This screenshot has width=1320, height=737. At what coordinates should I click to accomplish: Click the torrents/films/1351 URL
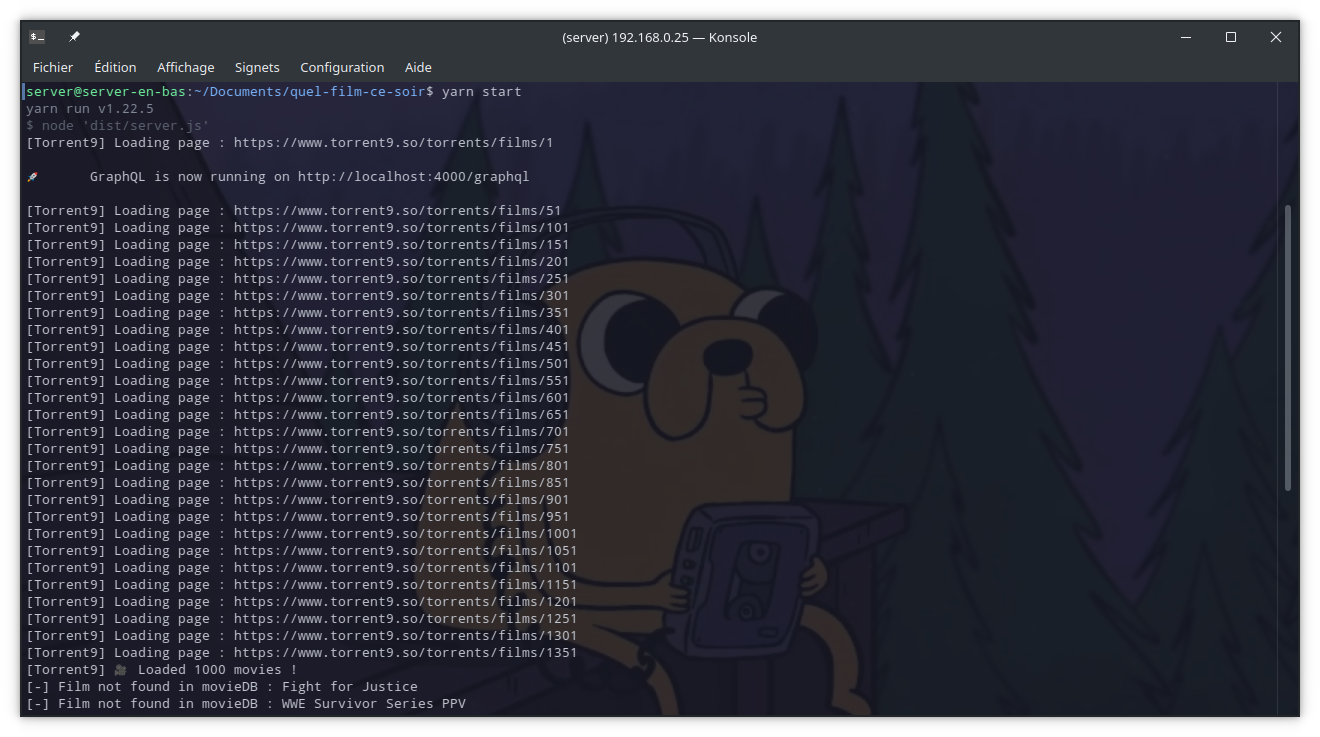405,652
